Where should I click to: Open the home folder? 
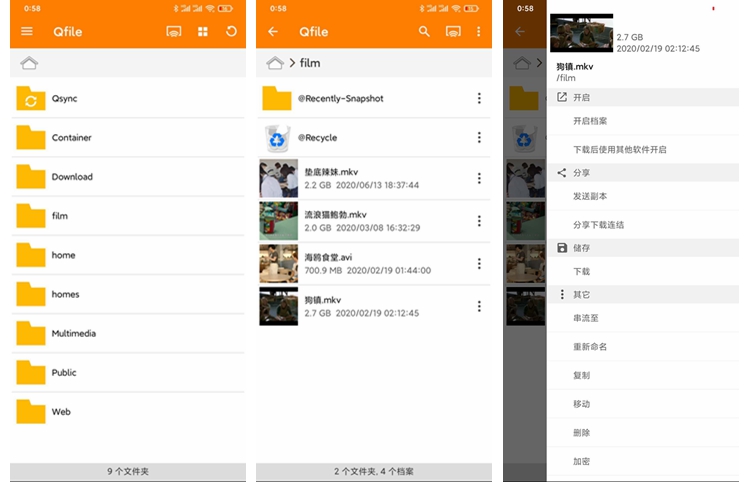point(128,255)
